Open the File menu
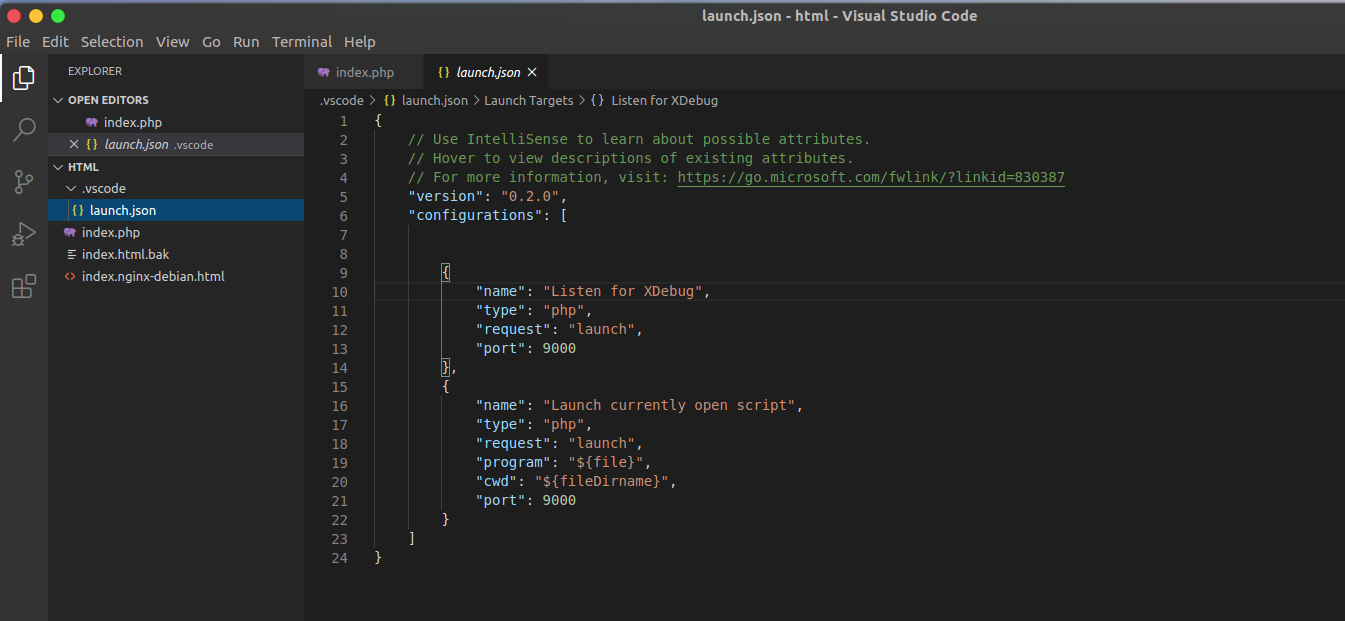The width and height of the screenshot is (1345, 621). [x=18, y=42]
